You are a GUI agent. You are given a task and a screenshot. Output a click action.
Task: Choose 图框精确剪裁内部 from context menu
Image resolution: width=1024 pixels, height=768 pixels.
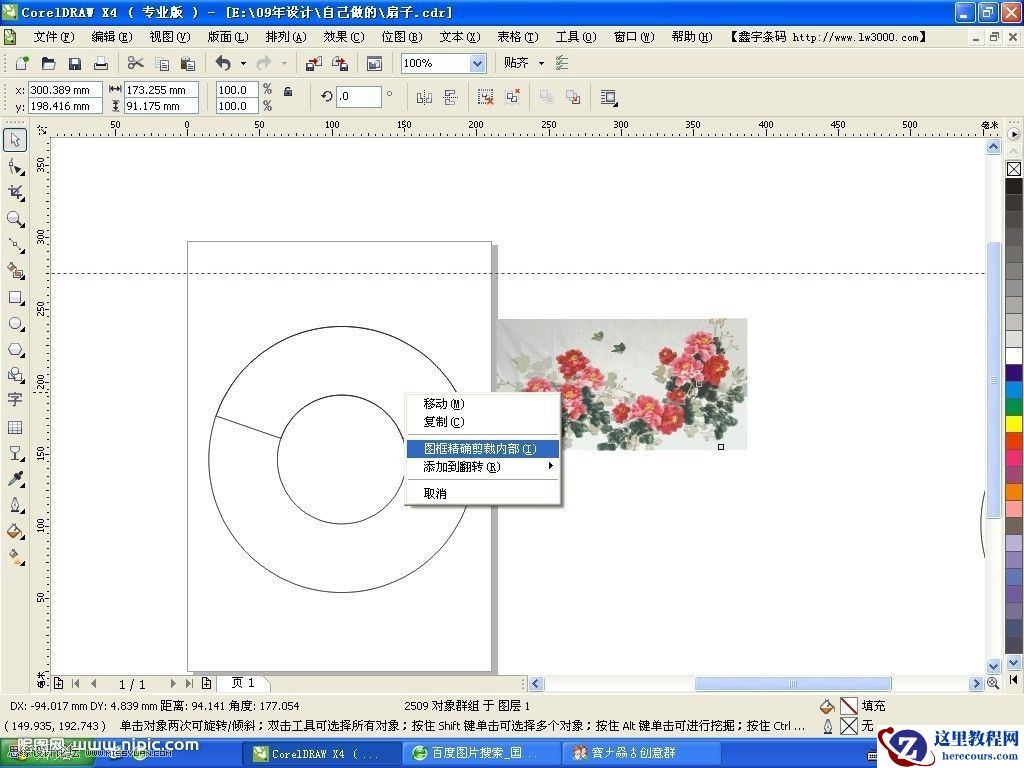tap(480, 449)
